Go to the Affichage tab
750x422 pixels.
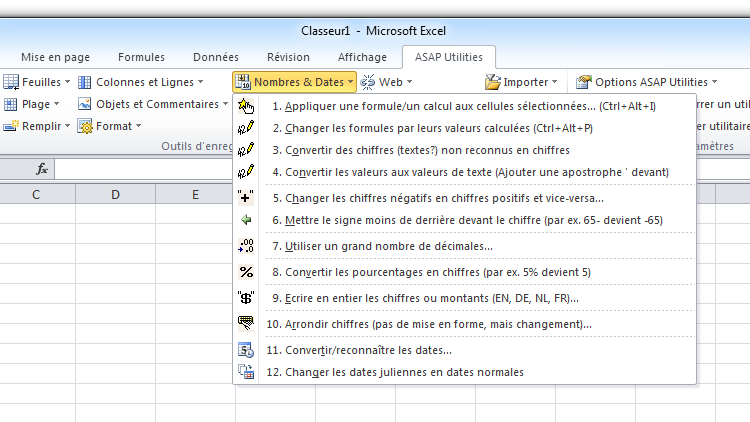coord(362,57)
